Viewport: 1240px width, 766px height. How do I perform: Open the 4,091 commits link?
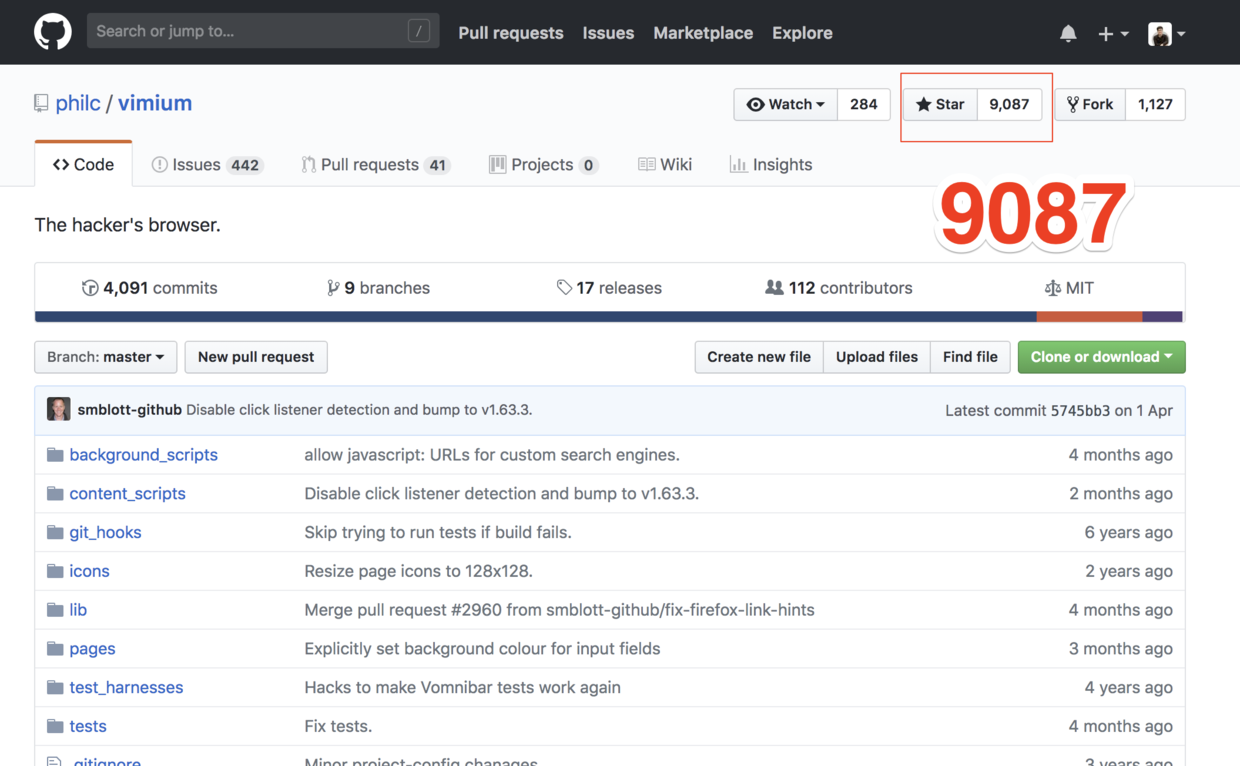click(150, 288)
